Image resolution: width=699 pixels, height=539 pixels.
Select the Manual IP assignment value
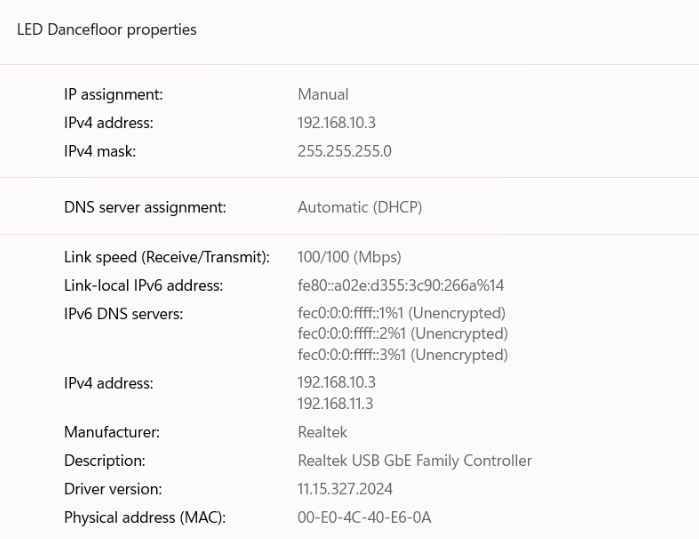pyautogui.click(x=323, y=95)
